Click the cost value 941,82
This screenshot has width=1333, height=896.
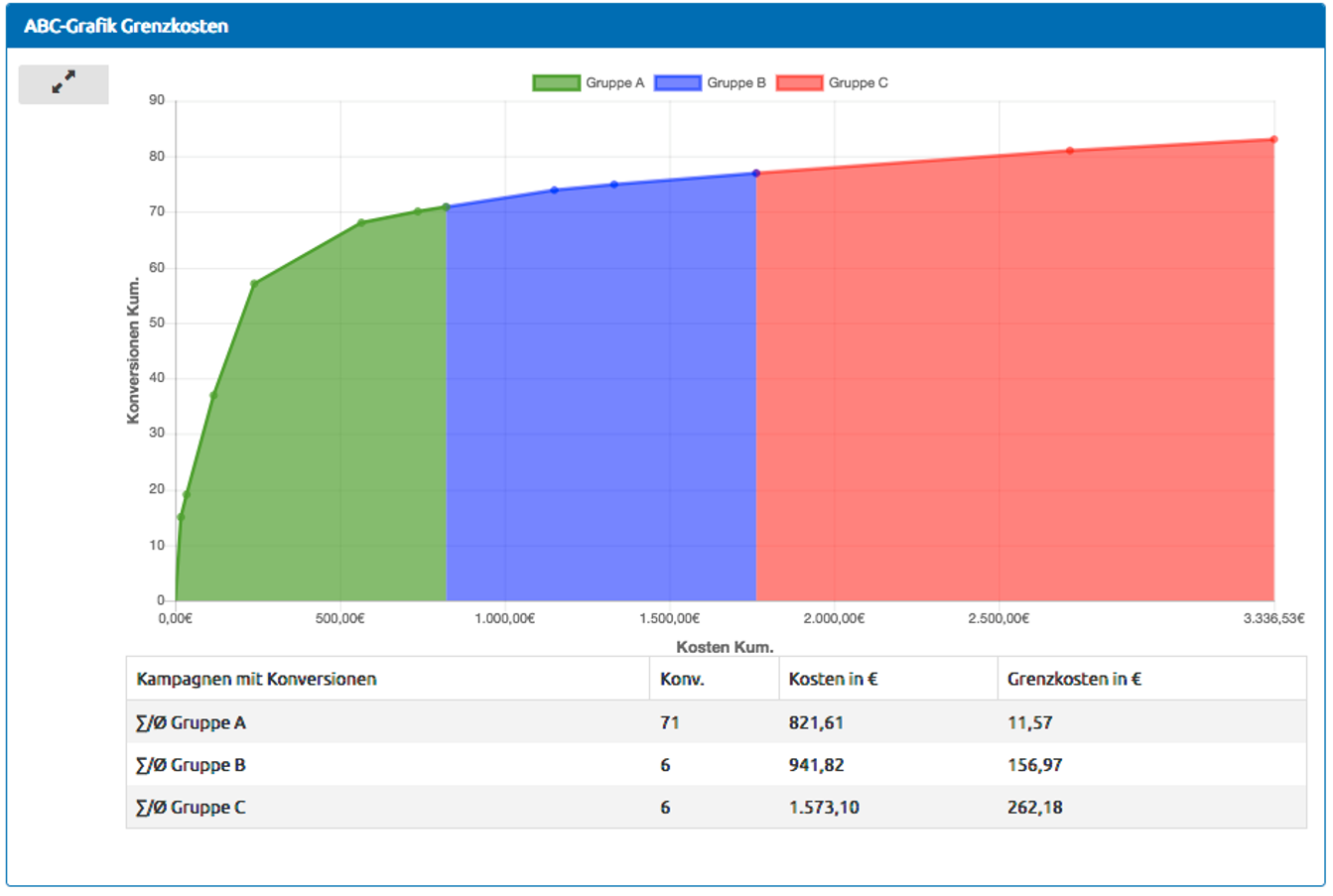(x=816, y=766)
